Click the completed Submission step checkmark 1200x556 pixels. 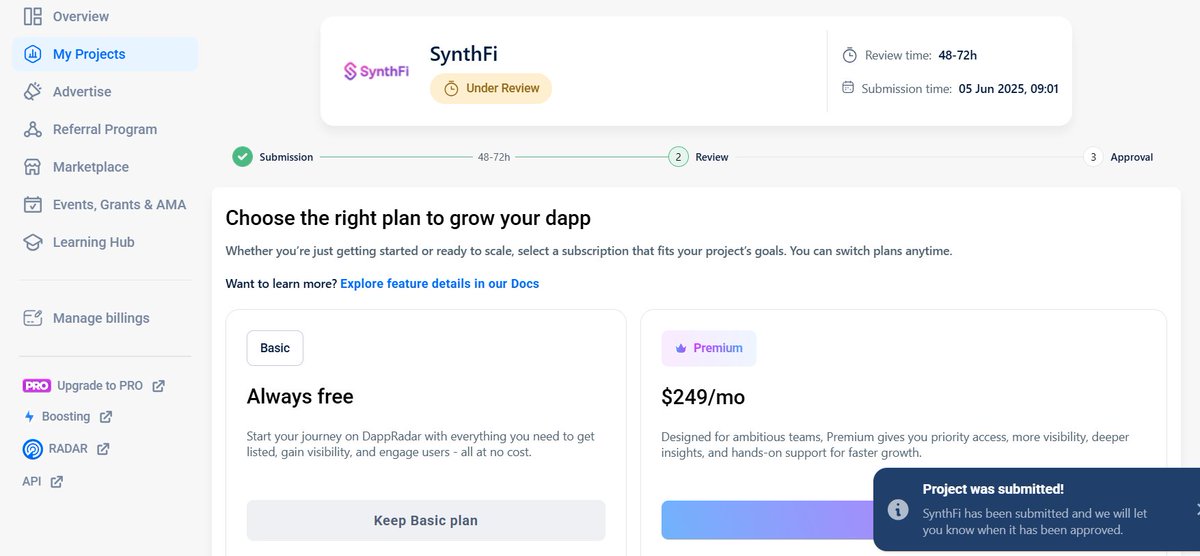coord(242,157)
